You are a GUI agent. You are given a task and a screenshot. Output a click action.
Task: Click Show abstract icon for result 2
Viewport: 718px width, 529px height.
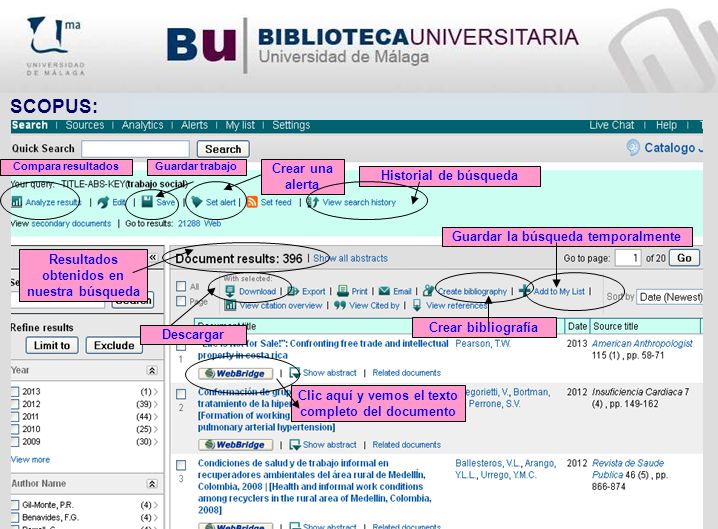click(294, 444)
